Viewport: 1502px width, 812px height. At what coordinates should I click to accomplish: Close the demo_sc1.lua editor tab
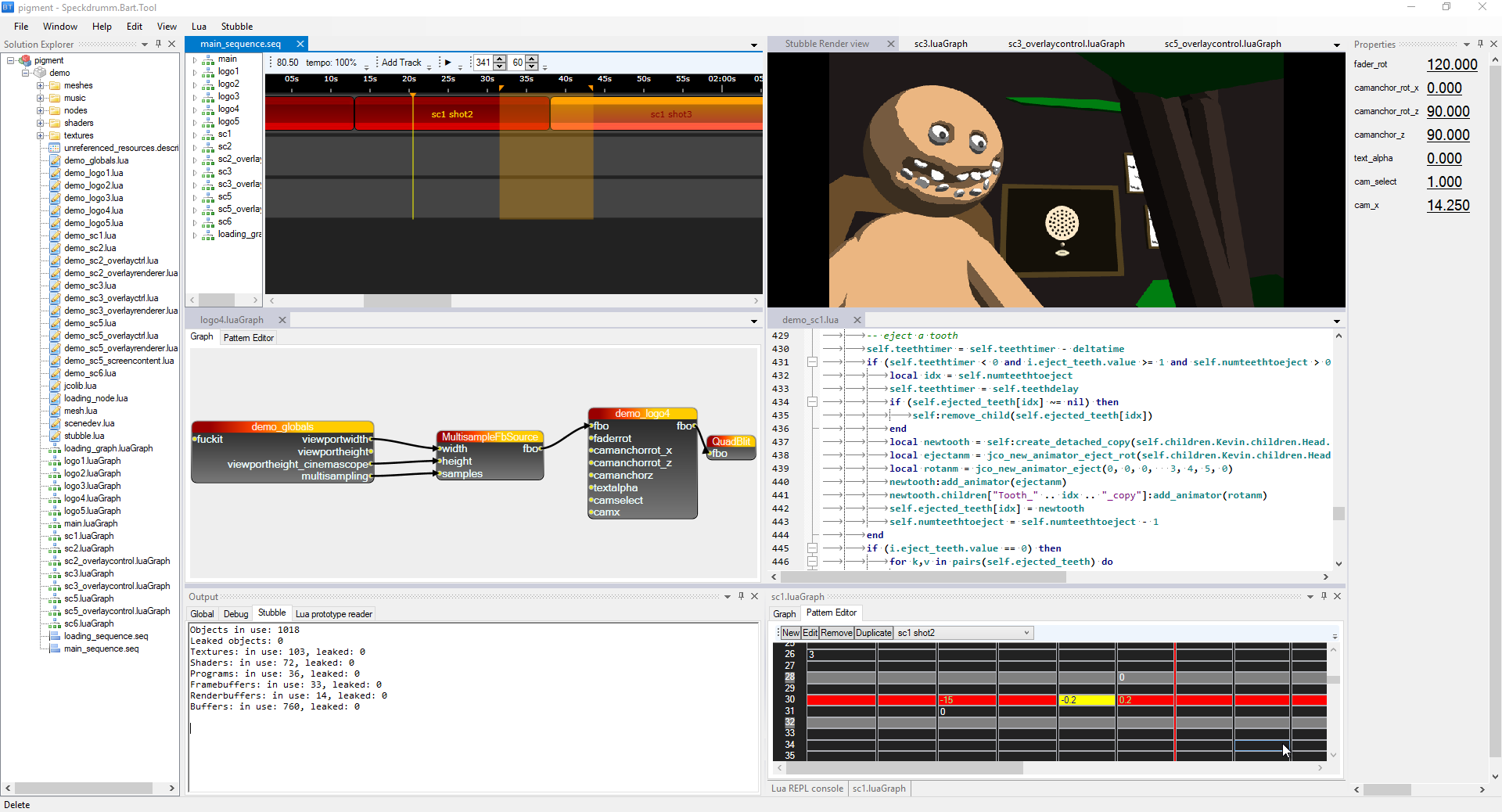point(857,320)
